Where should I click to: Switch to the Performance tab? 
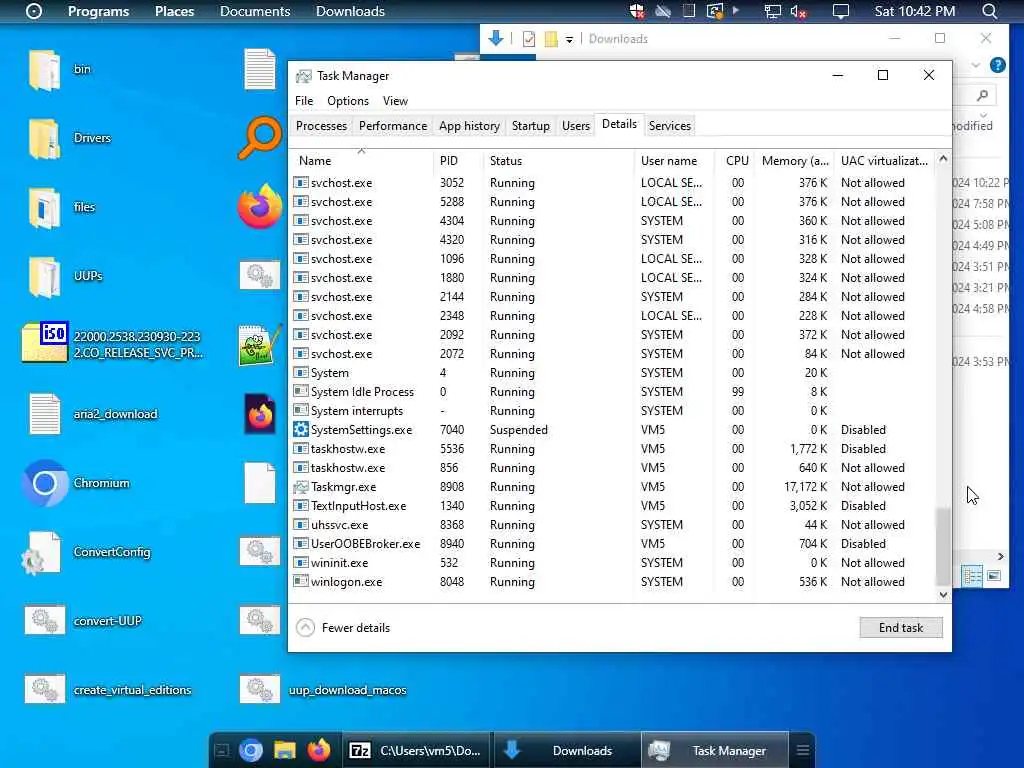(393, 125)
